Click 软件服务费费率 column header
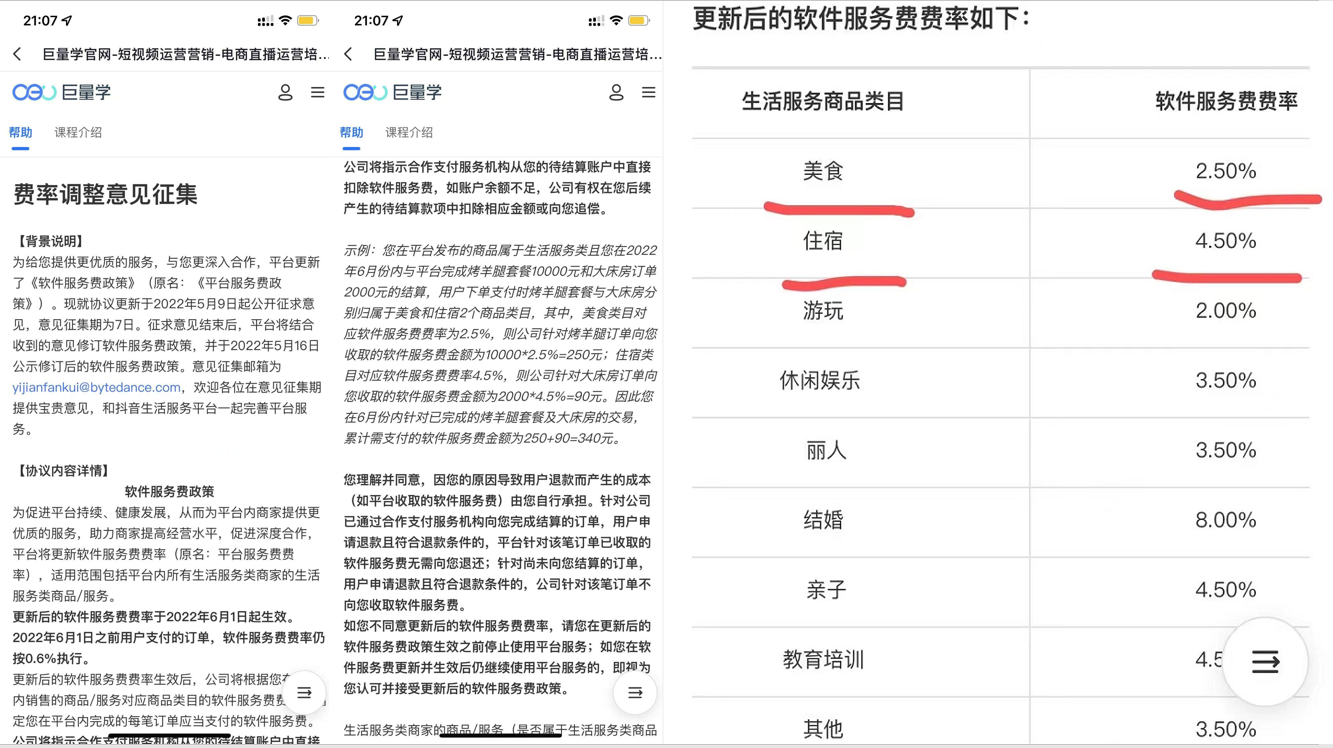Viewport: 1333px width, 748px height. point(1226,101)
